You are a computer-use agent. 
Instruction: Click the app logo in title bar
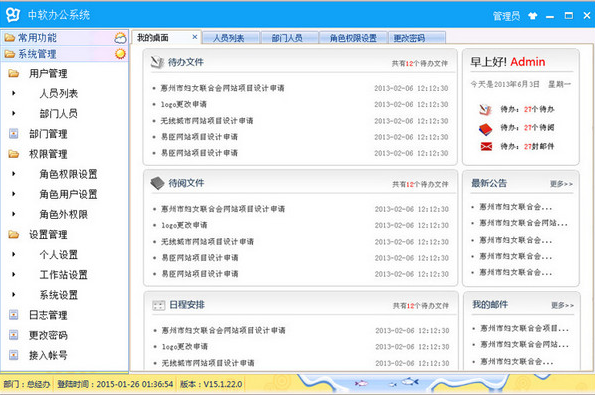[x=13, y=15]
